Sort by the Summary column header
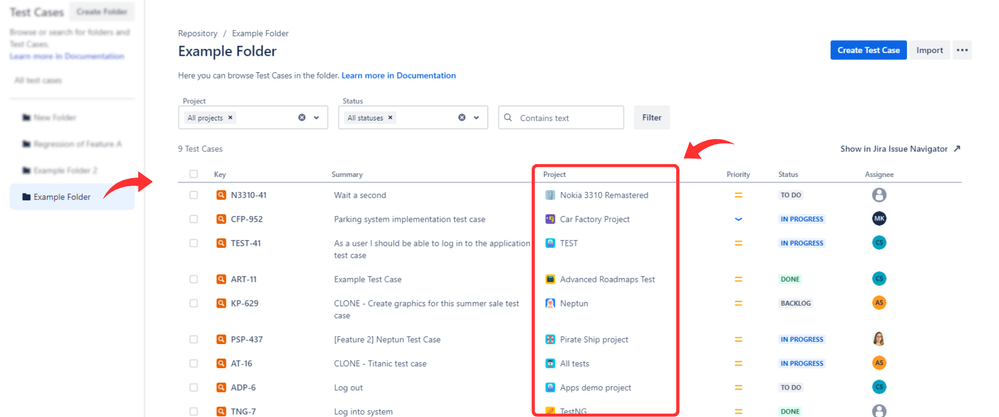The width and height of the screenshot is (999, 417). (347, 174)
